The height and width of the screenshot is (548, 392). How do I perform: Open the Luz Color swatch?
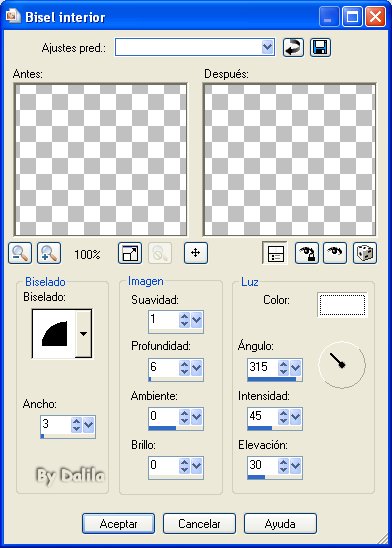click(x=342, y=305)
